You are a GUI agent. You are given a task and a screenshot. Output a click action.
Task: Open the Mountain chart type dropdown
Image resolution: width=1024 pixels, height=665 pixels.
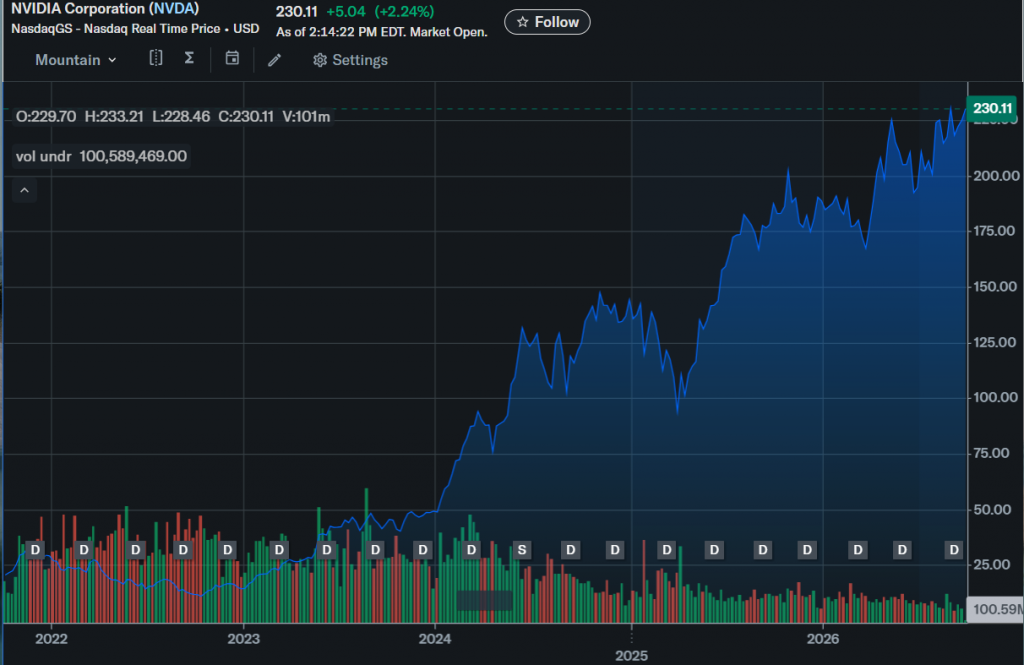point(76,60)
